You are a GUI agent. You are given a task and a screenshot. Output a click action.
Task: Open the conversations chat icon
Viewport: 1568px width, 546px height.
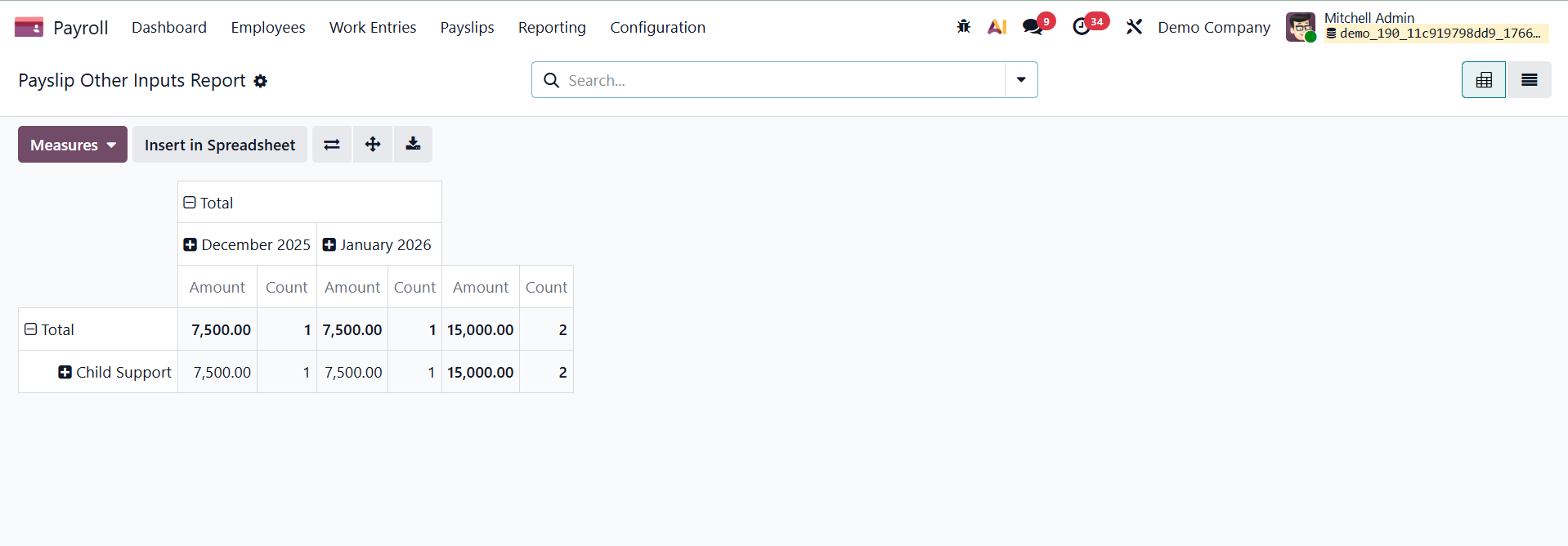1033,27
